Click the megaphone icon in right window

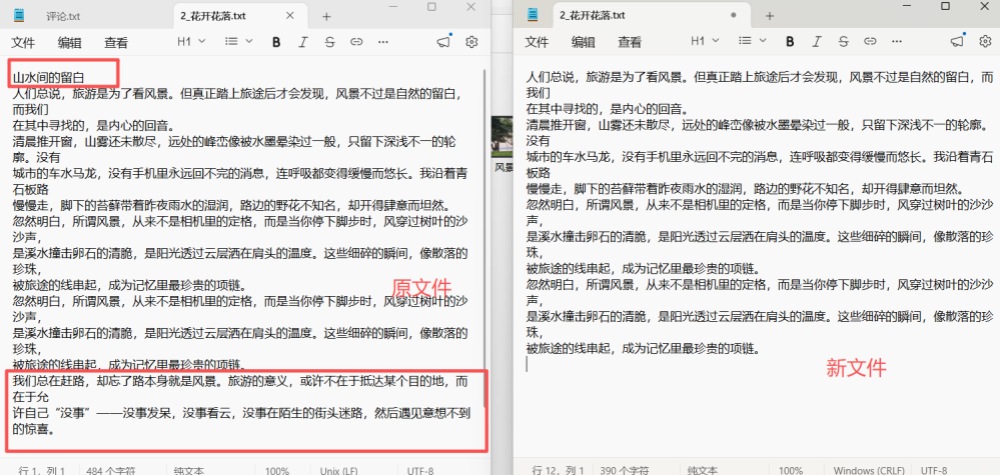(x=957, y=41)
